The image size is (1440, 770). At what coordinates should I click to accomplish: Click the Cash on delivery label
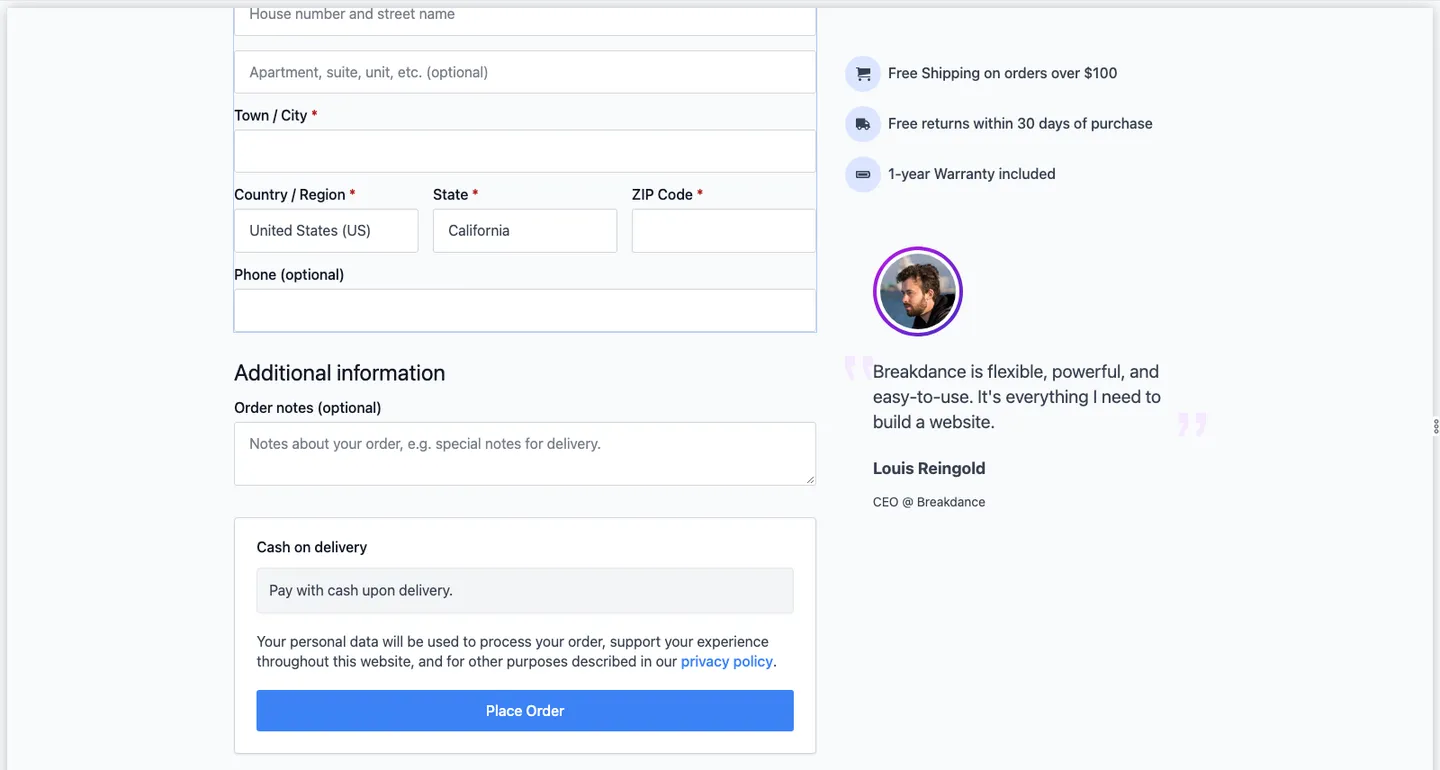click(312, 547)
